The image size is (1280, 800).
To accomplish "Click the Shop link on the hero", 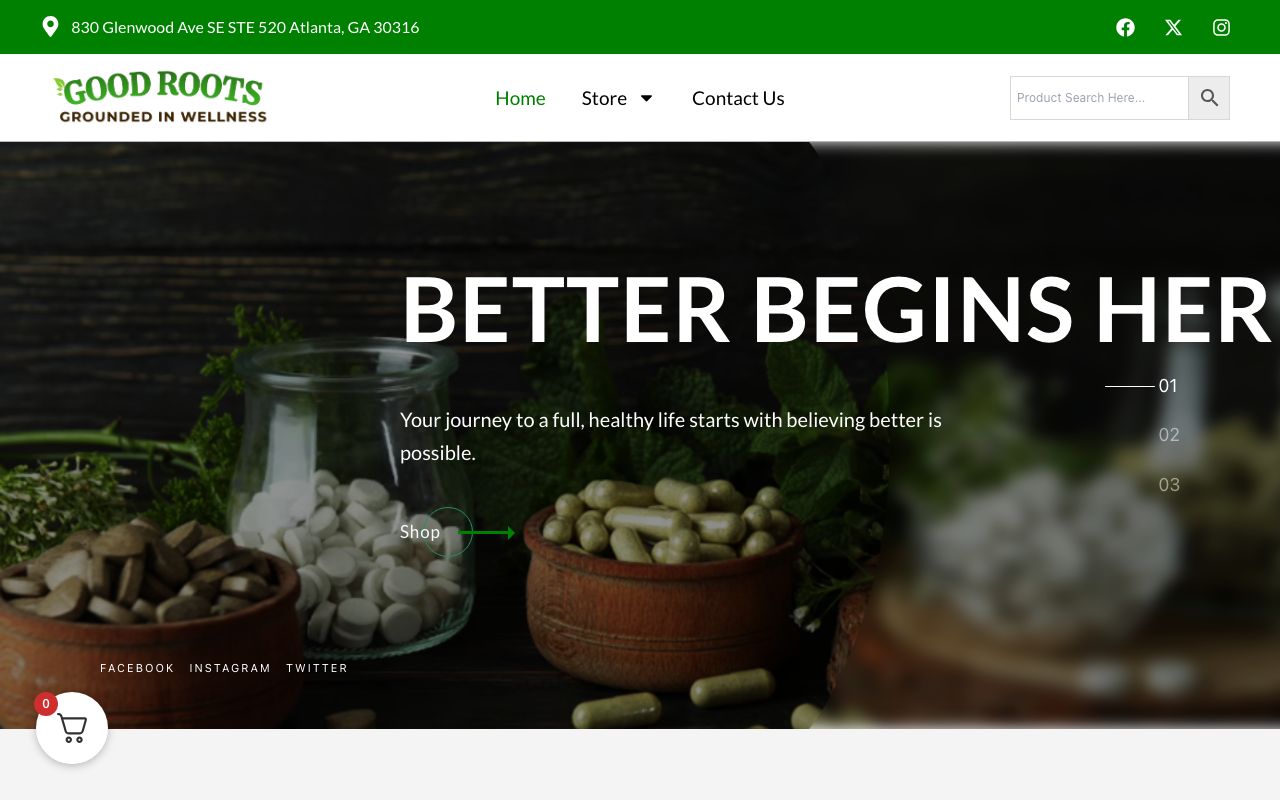I will pyautogui.click(x=420, y=532).
